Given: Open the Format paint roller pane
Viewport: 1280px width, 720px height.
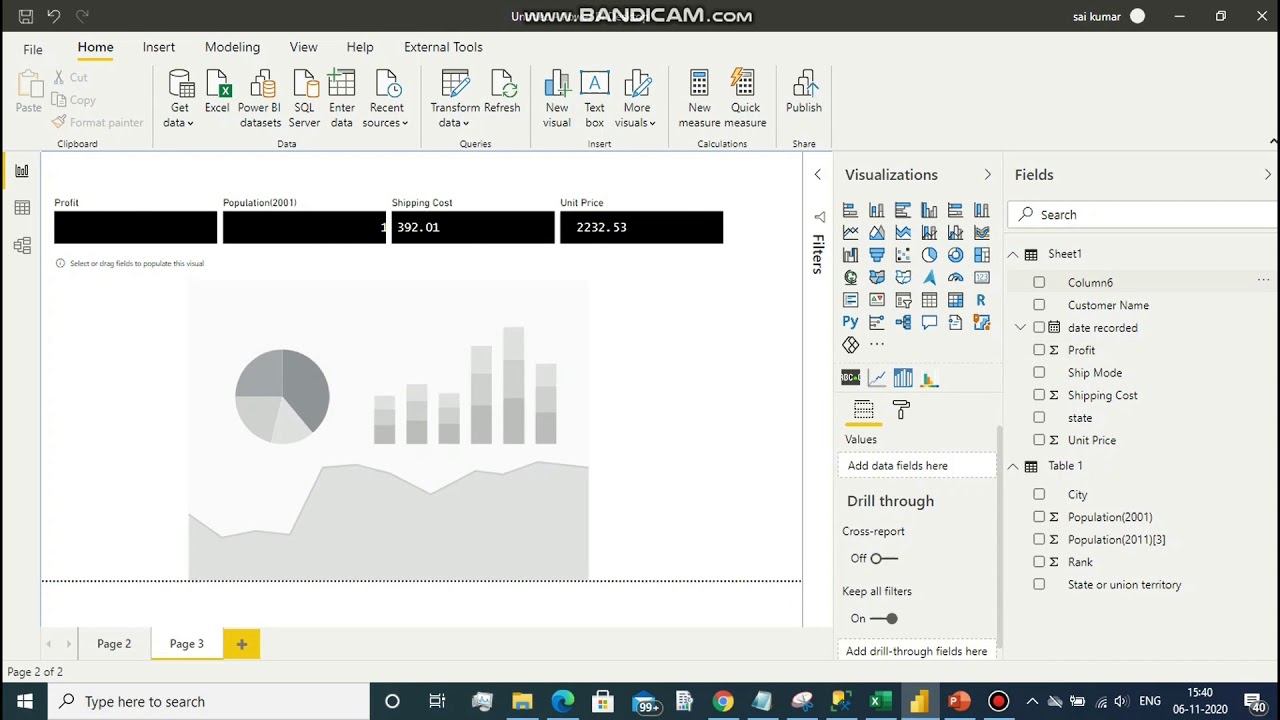Looking at the screenshot, I should pyautogui.click(x=901, y=410).
